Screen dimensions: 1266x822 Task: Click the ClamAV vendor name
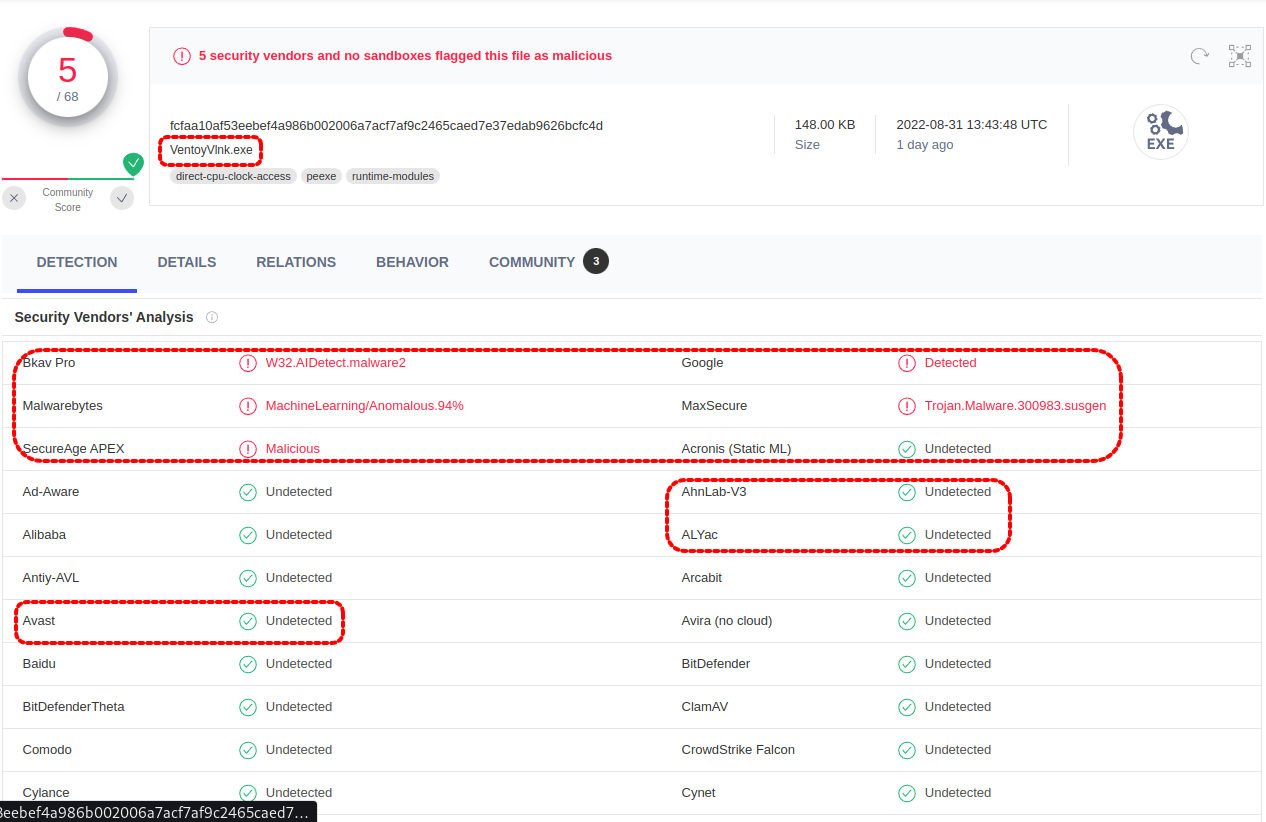tap(705, 707)
